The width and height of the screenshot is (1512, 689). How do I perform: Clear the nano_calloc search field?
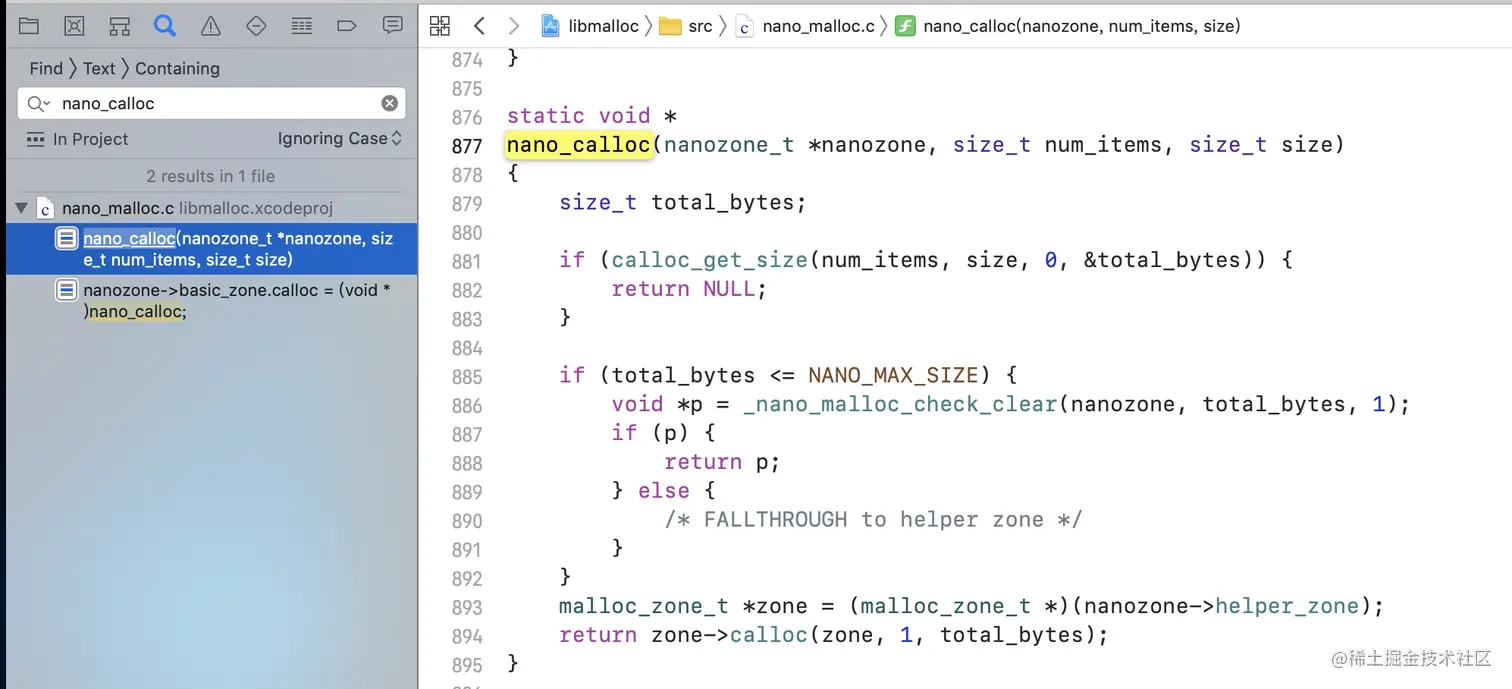tap(390, 103)
